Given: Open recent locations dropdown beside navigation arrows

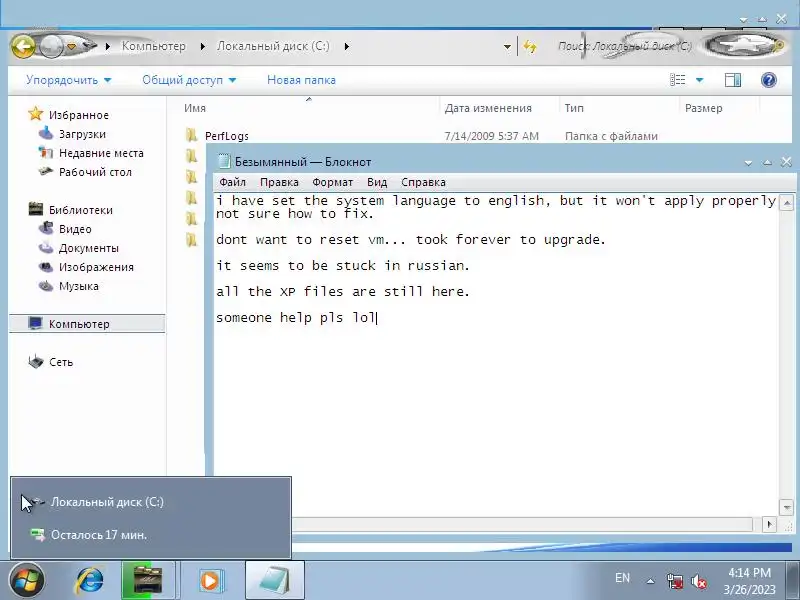Looking at the screenshot, I should pyautogui.click(x=71, y=47).
